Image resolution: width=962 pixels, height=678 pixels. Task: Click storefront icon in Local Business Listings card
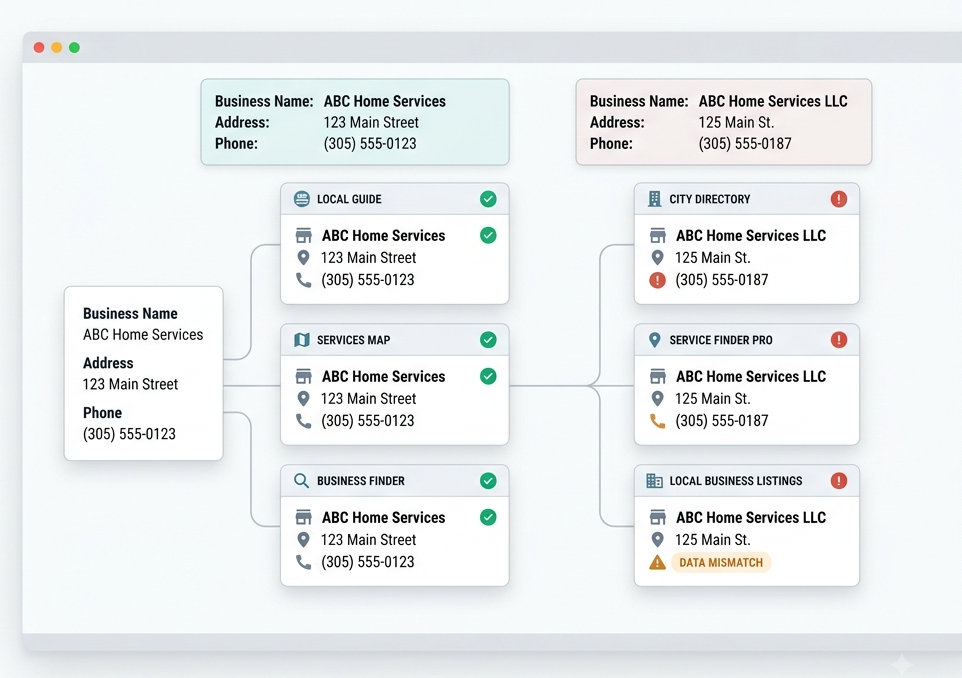[x=658, y=517]
